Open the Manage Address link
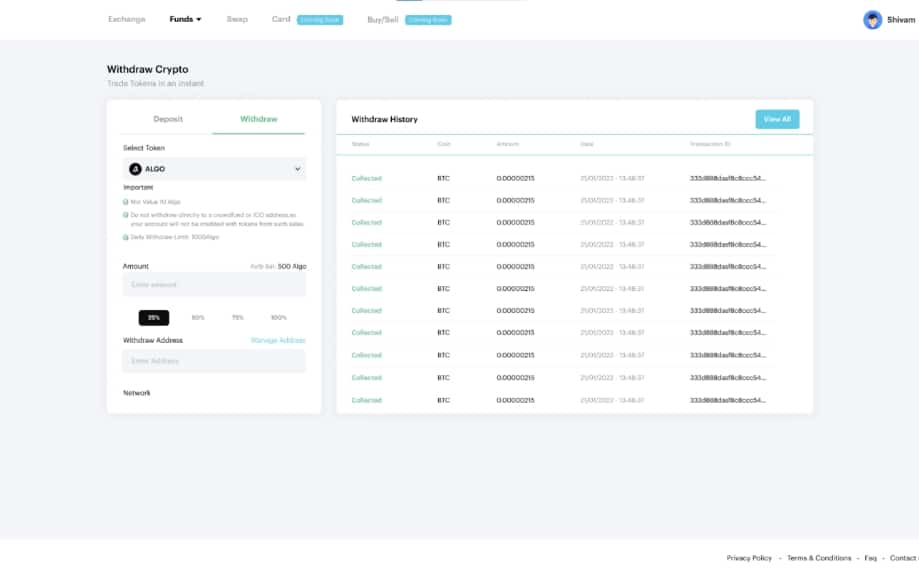This screenshot has width=919, height=576. coord(277,340)
